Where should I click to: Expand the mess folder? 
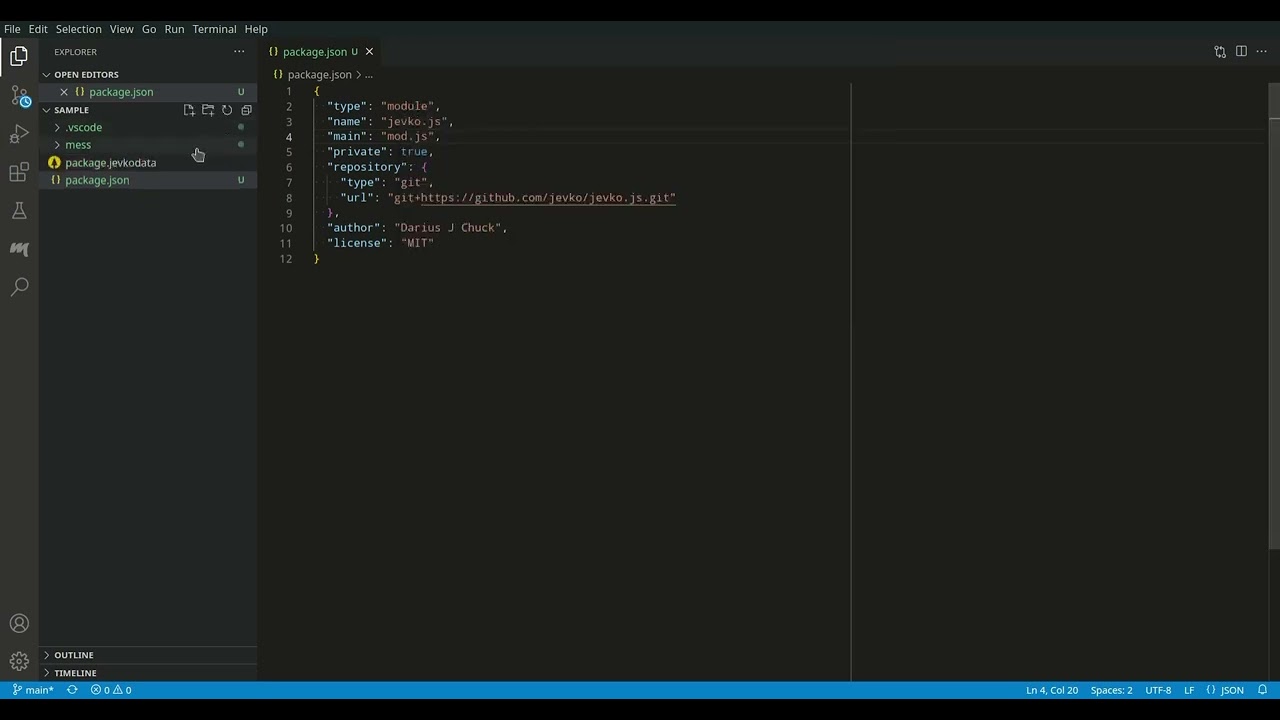pos(57,144)
